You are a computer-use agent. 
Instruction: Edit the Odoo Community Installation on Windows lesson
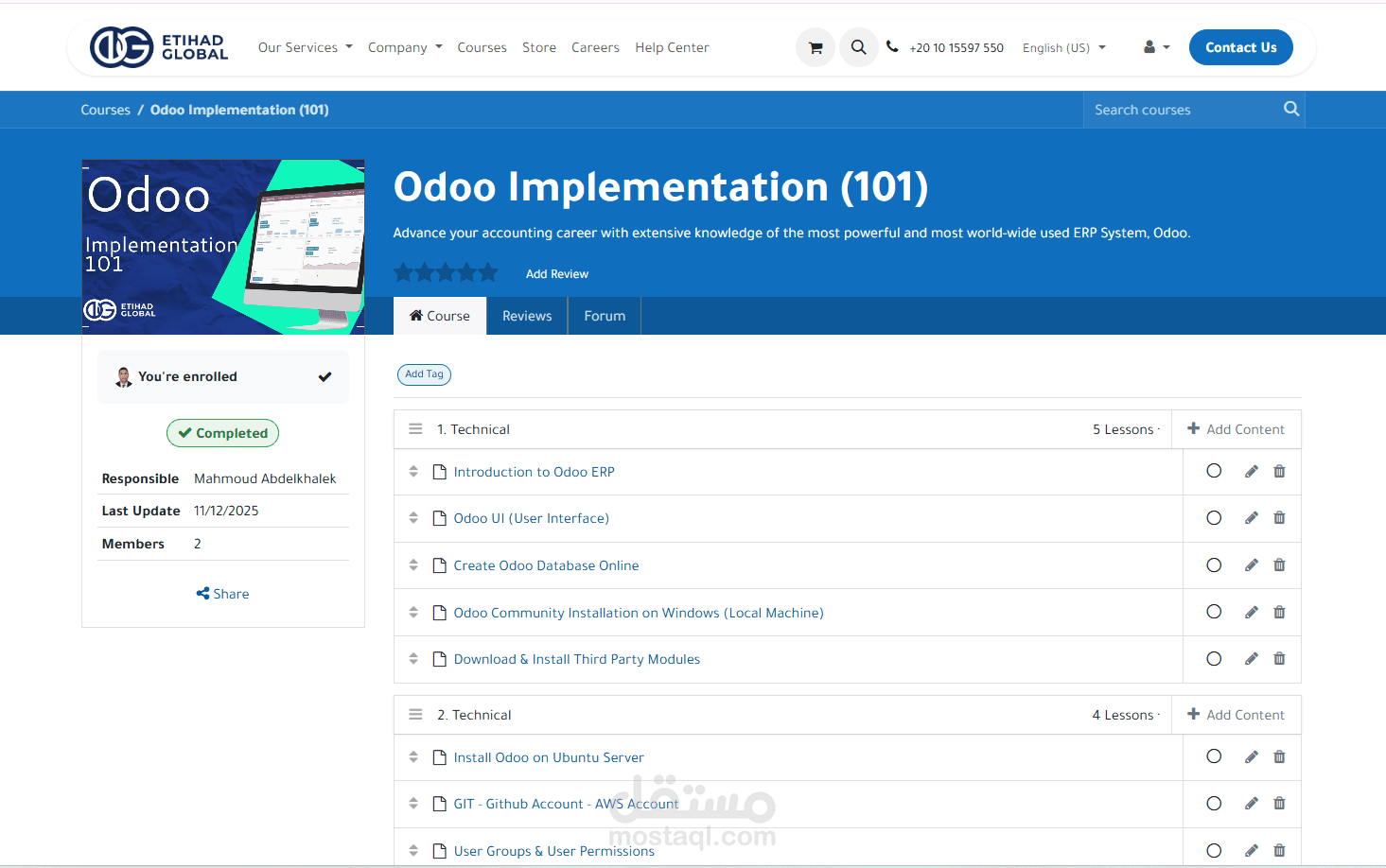tap(1251, 613)
